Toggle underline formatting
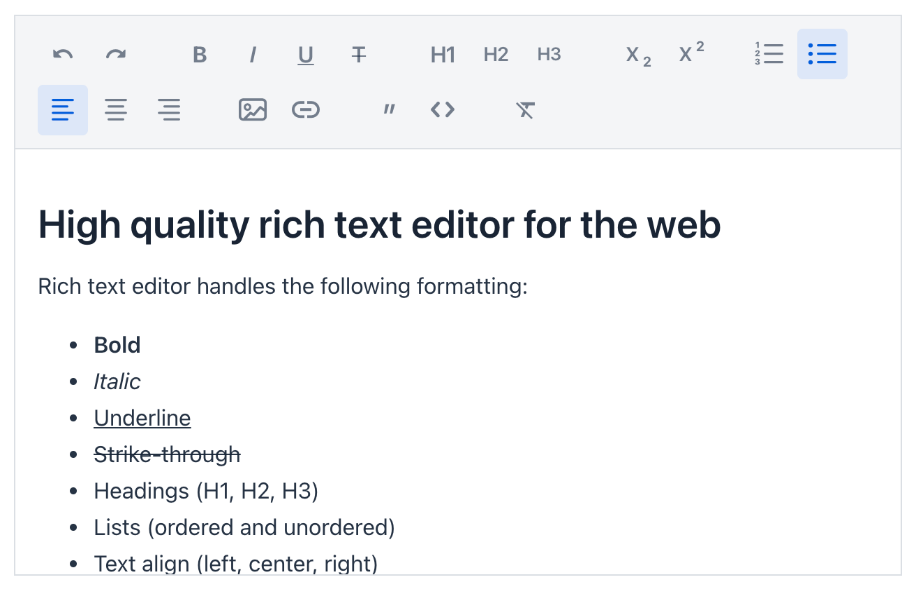 coord(306,54)
